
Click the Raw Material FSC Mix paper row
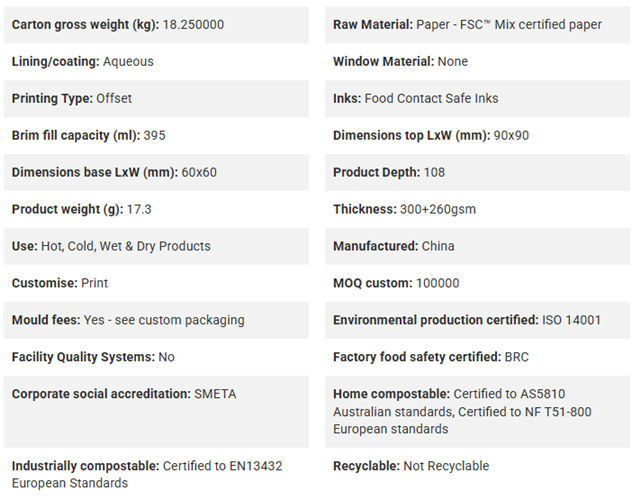coord(477,24)
